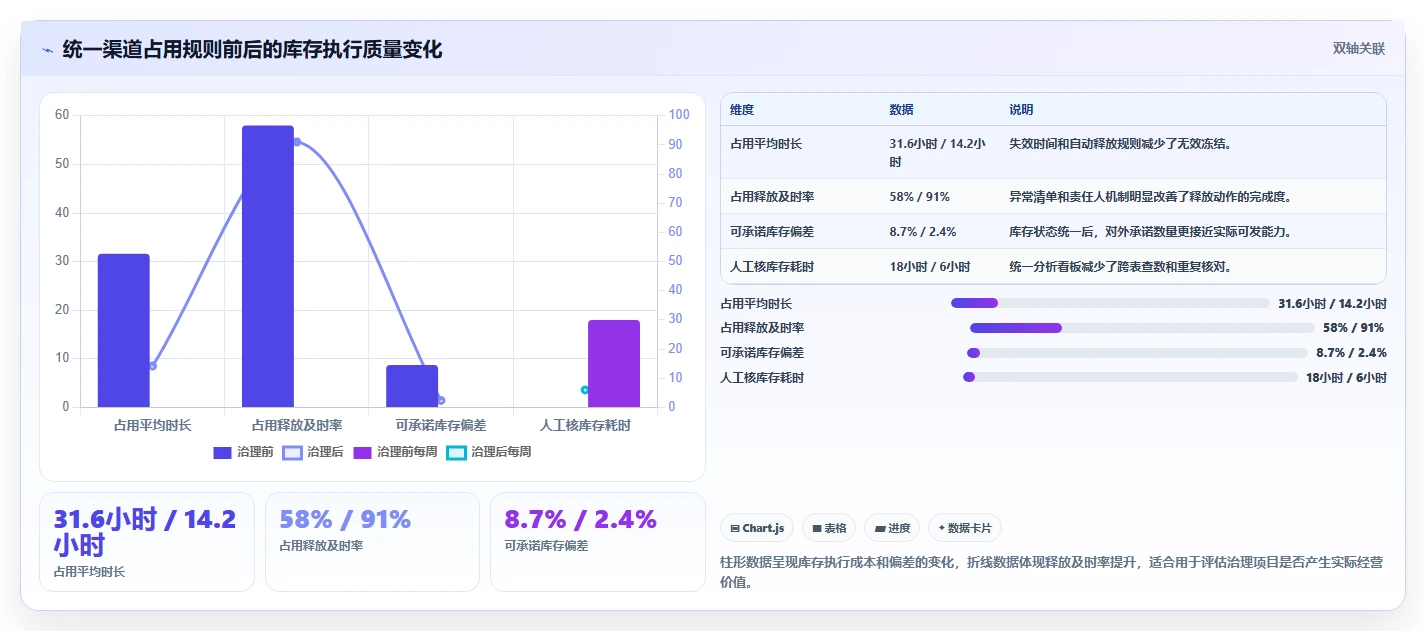Viewport: 1426px width, 631px height.
Task: Click the teal data point near 人工核库存耗时
Action: coord(585,390)
